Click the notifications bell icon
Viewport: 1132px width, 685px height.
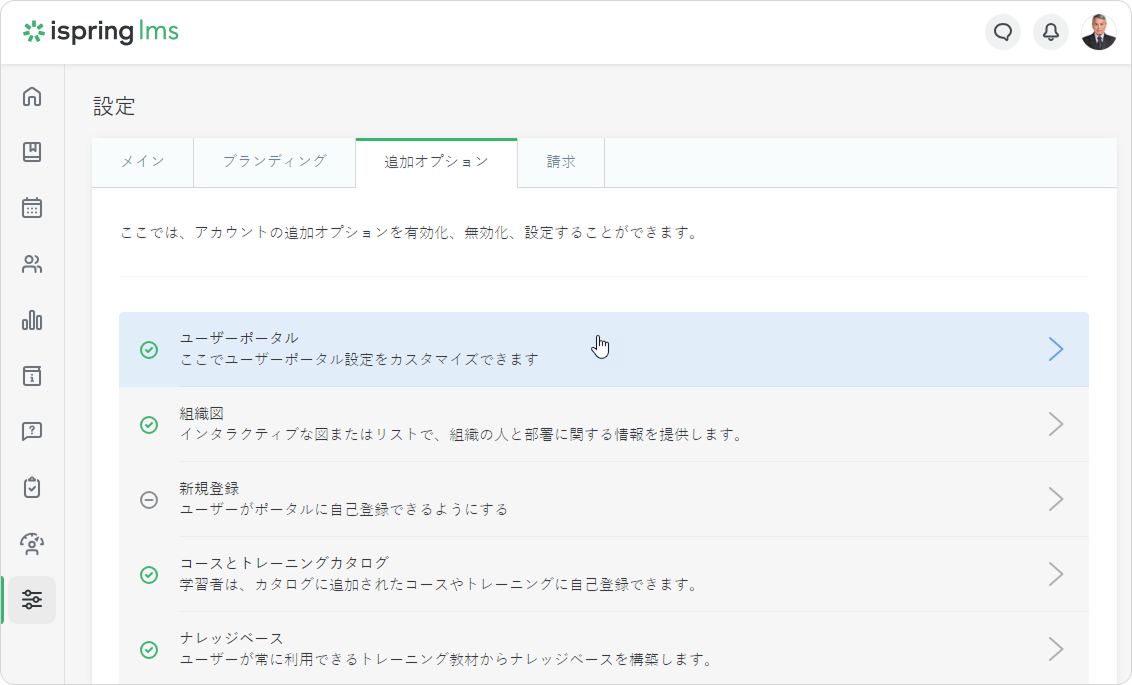[x=1051, y=32]
